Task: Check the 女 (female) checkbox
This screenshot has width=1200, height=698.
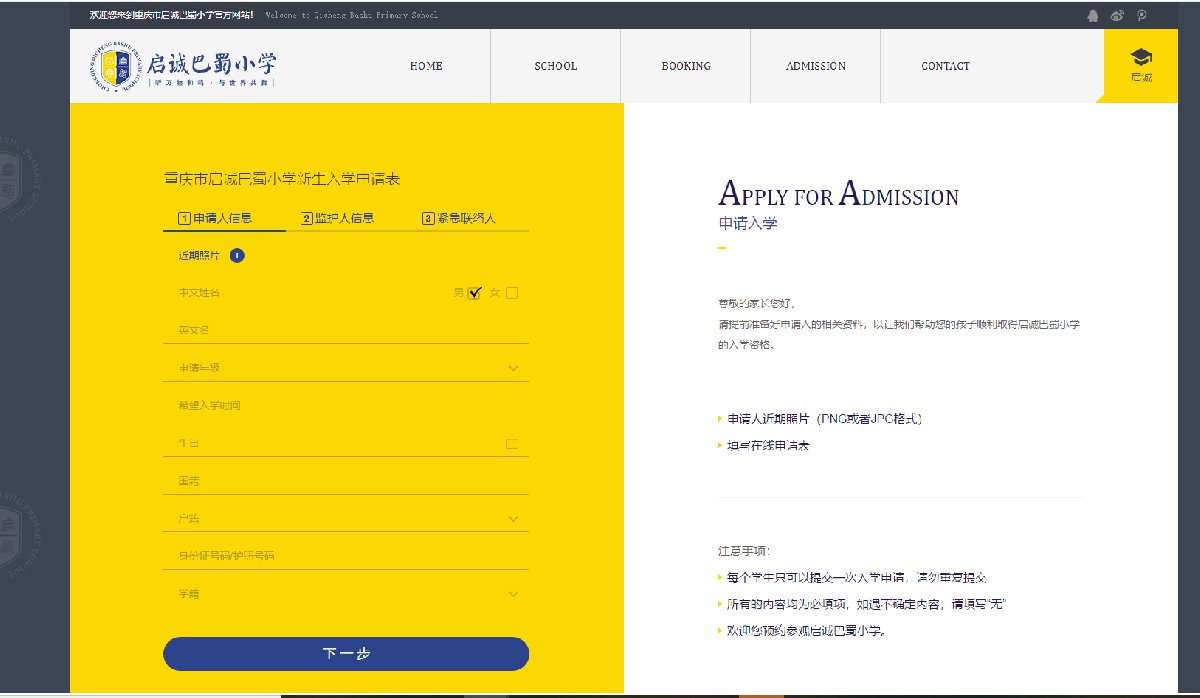Action: (x=512, y=293)
